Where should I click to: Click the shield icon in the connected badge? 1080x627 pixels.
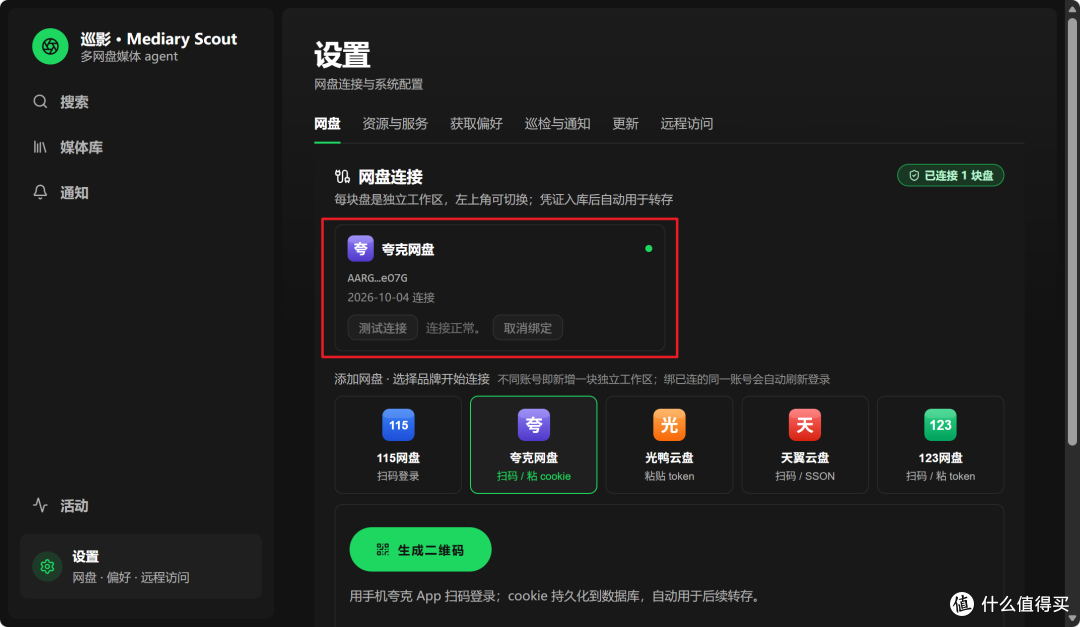tap(914, 176)
